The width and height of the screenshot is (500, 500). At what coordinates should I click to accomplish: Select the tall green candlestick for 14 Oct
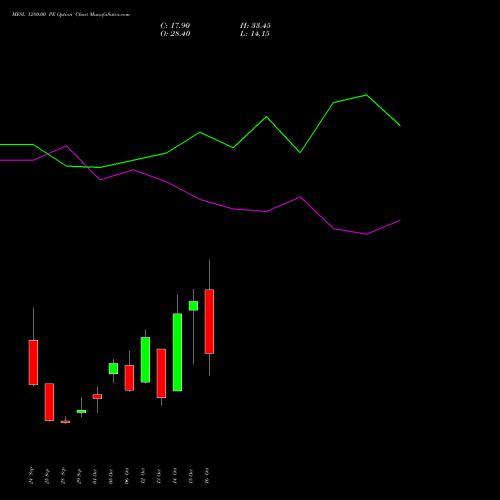pos(177,352)
